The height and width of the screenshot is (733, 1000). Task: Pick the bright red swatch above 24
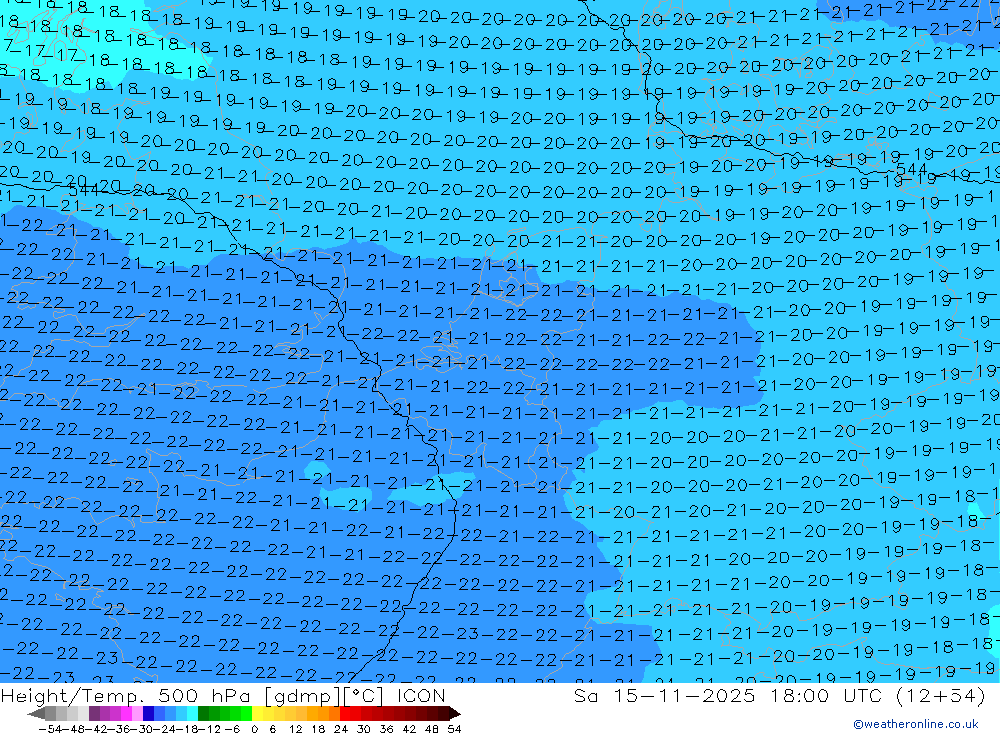click(345, 714)
